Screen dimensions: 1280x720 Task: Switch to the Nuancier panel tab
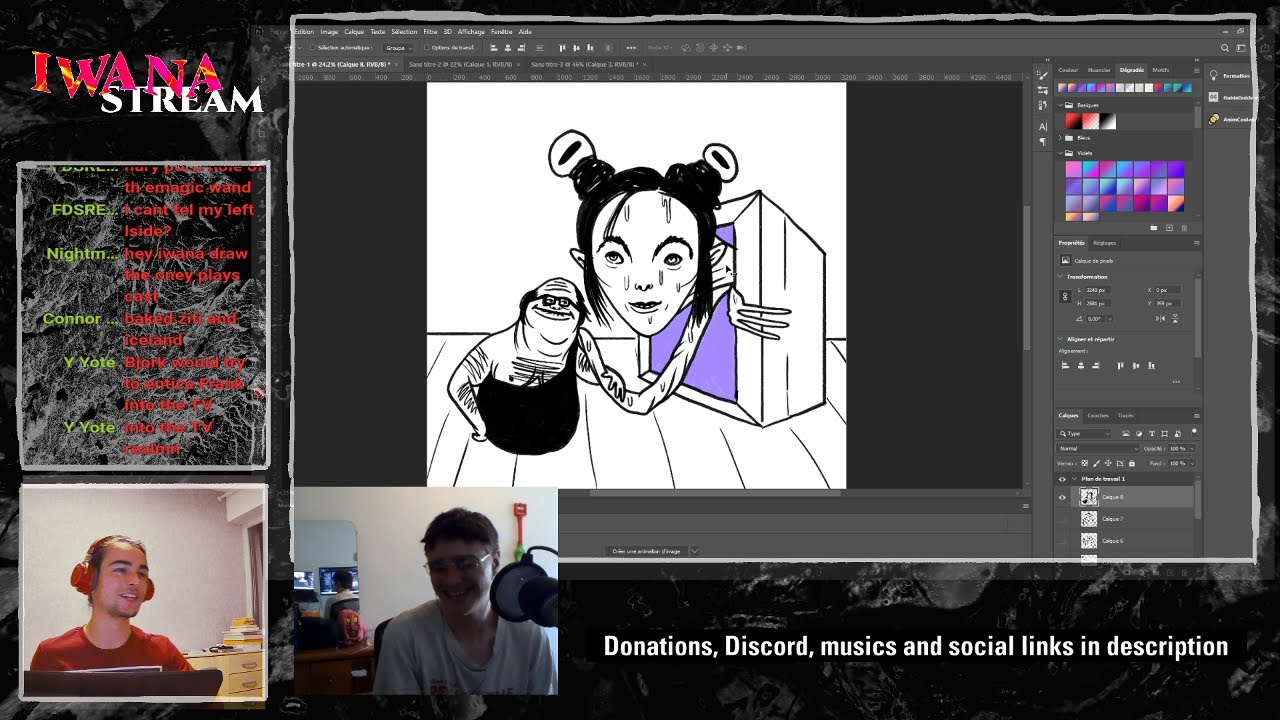(x=1099, y=70)
